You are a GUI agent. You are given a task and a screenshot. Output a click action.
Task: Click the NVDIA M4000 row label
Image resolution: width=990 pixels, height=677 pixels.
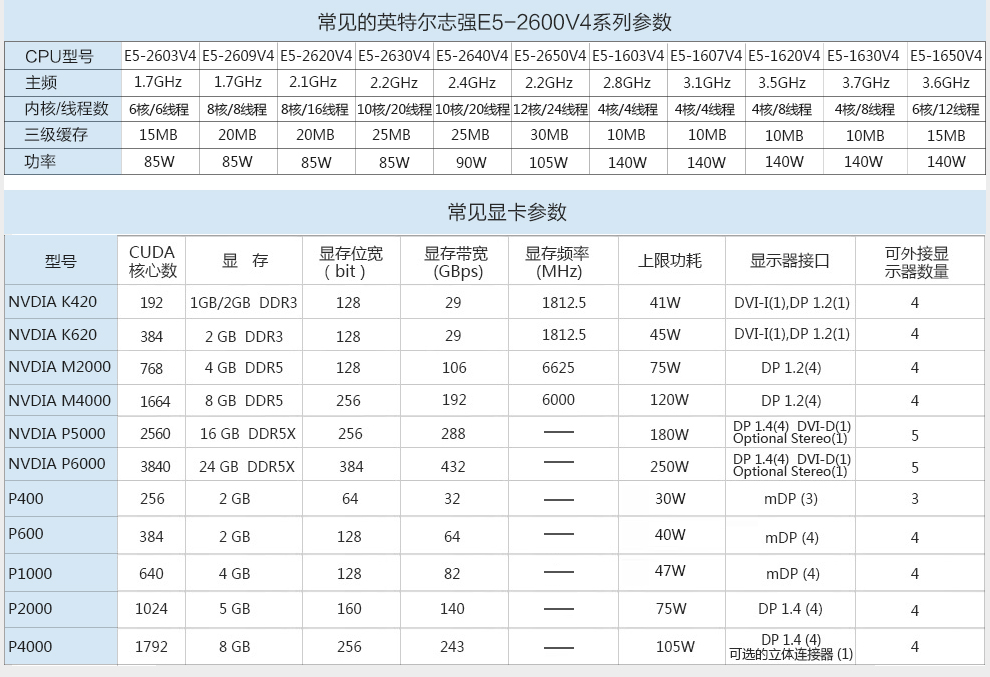pos(59,400)
